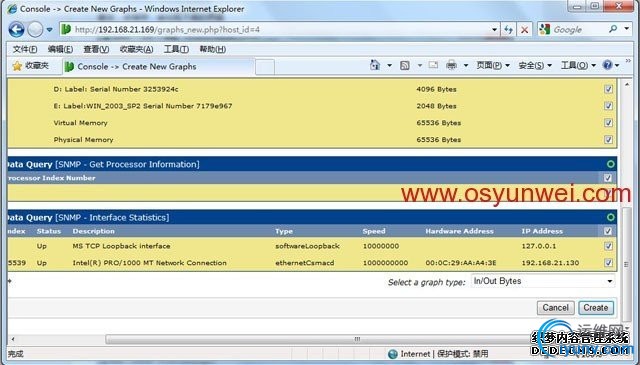Toggle select-all checkbox in Processor Index Number header

608,178
